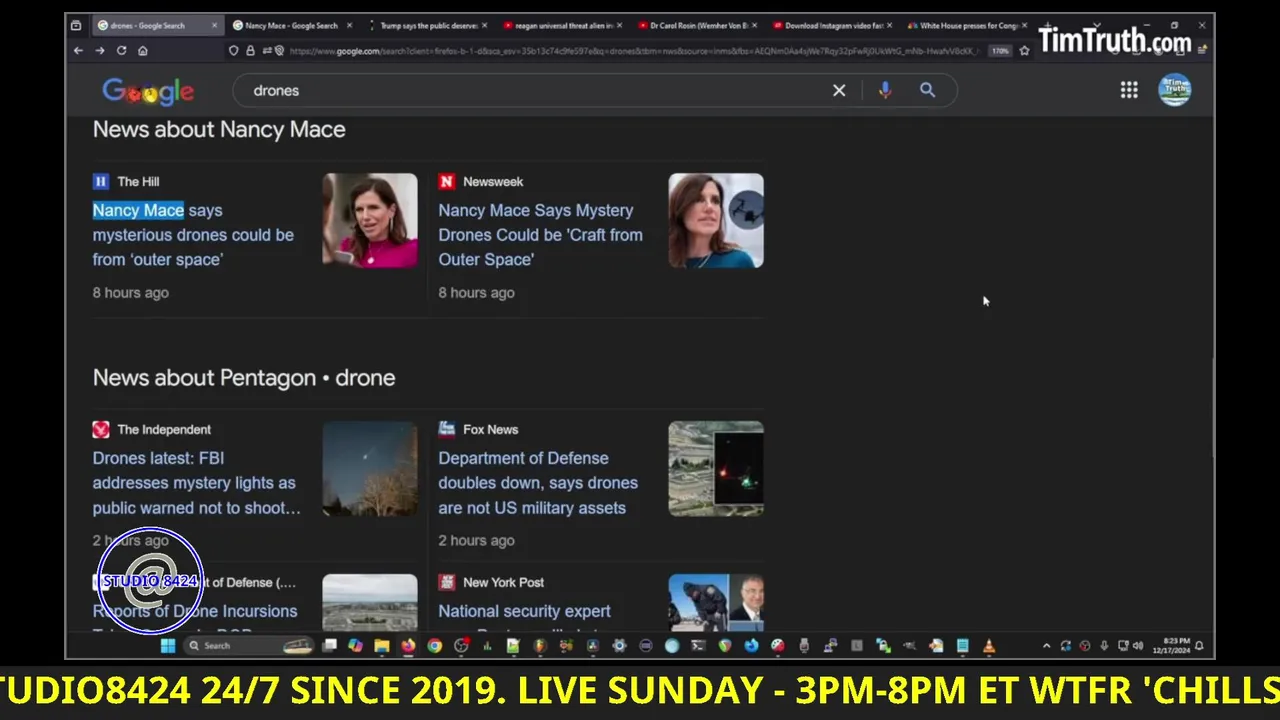This screenshot has width=1280, height=720.
Task: Reload the page with the refresh icon
Action: 121,50
